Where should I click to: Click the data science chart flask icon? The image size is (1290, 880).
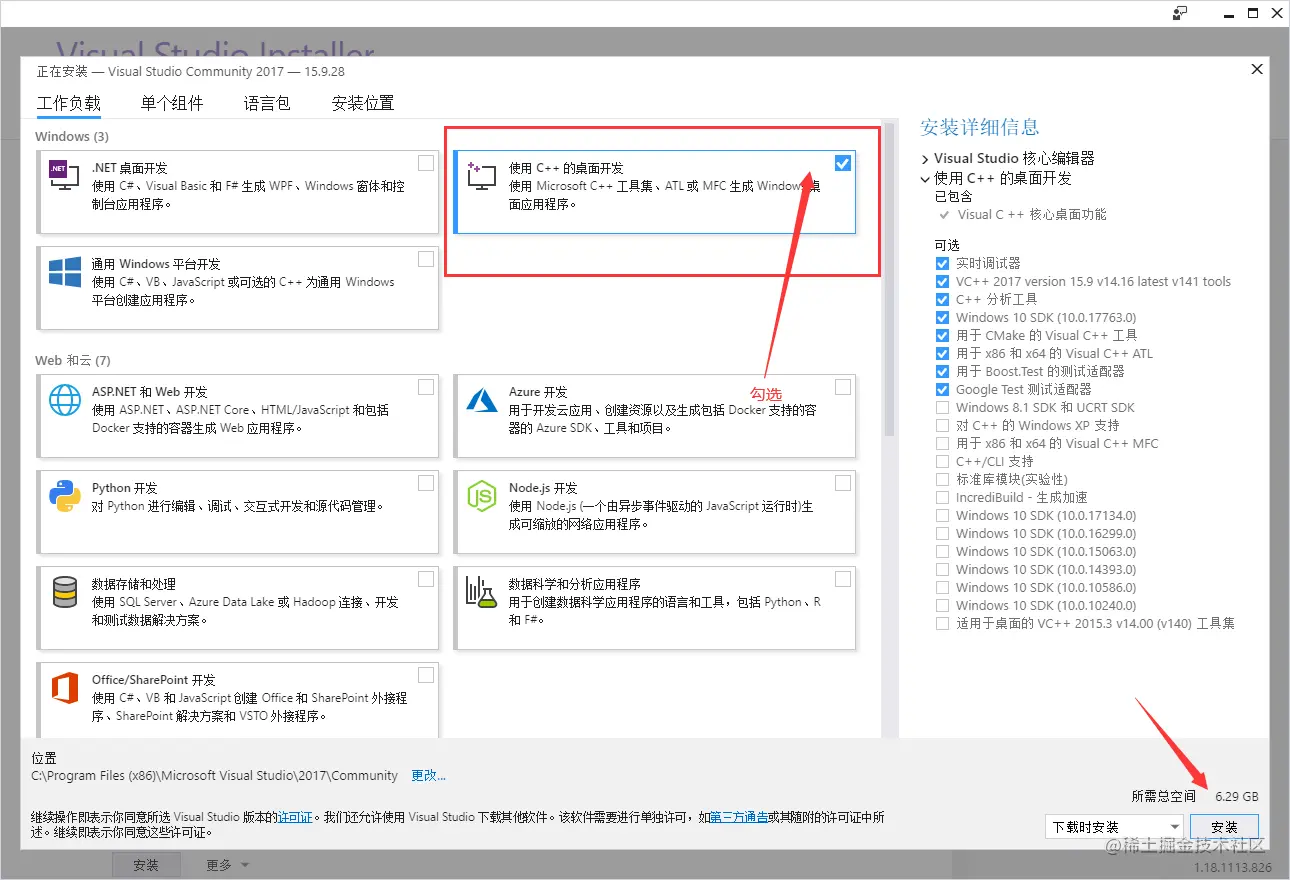tap(481, 593)
